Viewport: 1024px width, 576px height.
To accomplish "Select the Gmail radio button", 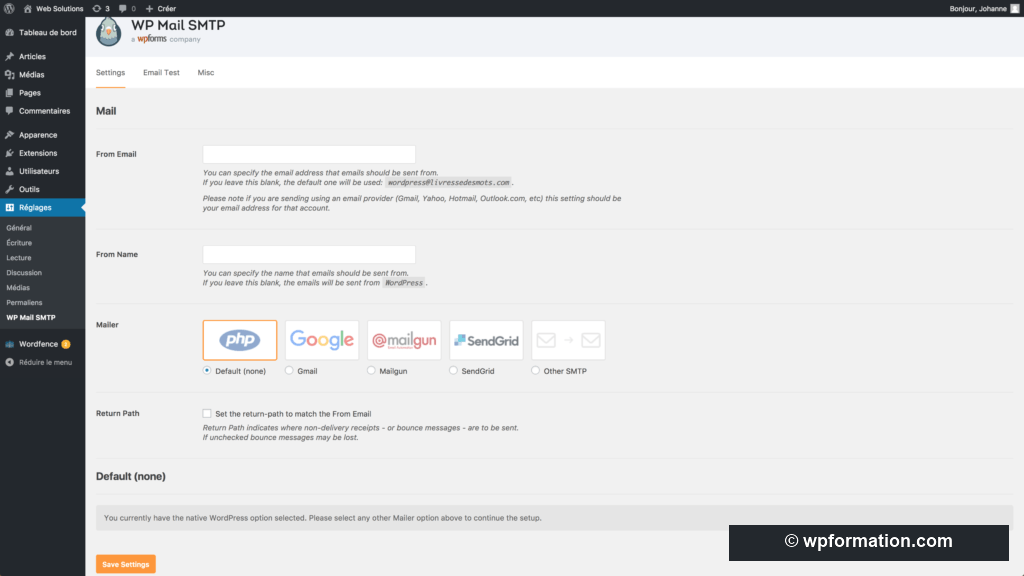I will tap(289, 370).
